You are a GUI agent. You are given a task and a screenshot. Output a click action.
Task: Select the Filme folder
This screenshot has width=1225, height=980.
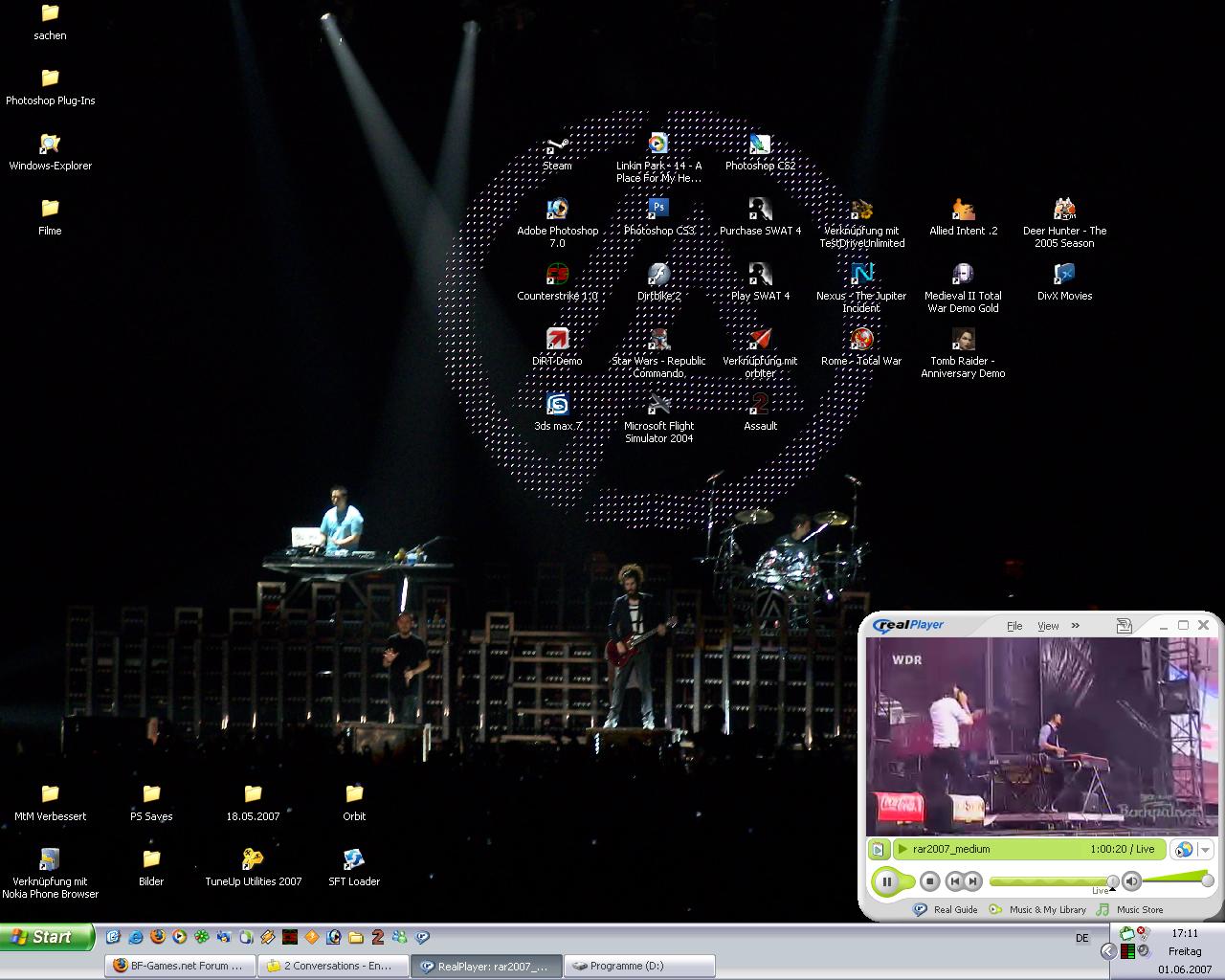pyautogui.click(x=50, y=218)
